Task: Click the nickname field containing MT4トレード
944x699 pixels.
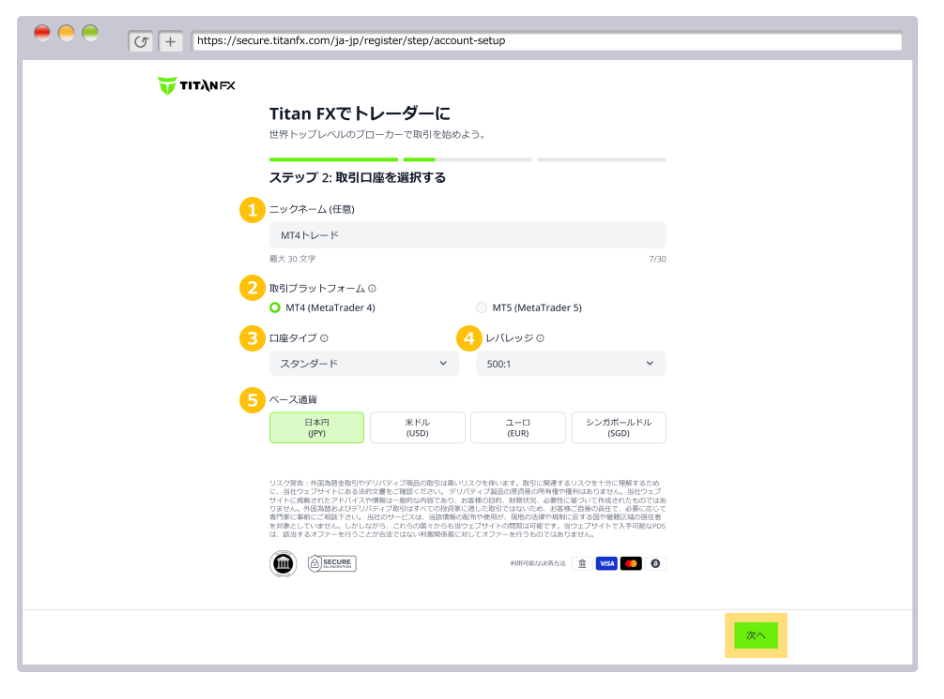Action: tap(467, 235)
